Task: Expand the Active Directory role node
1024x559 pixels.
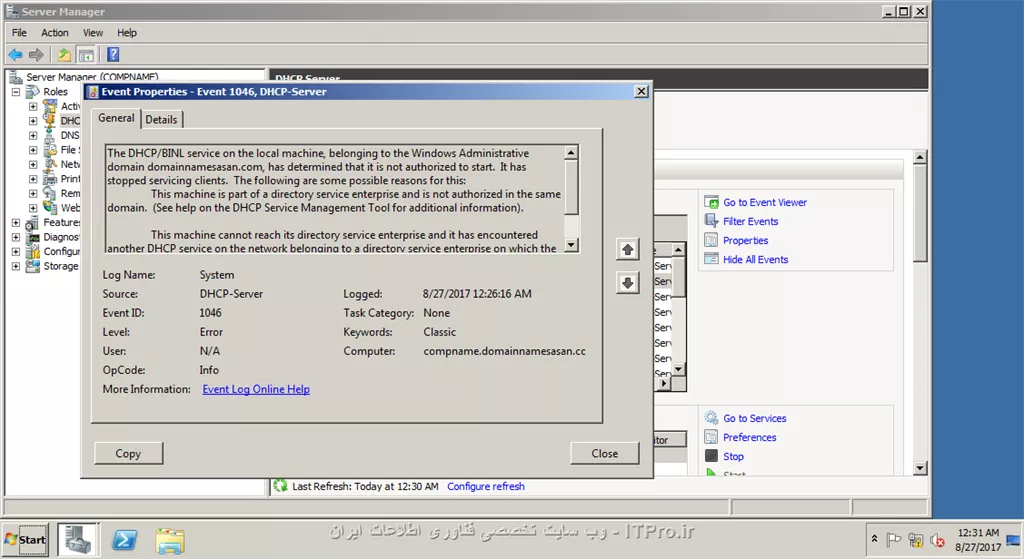Action: 33,106
